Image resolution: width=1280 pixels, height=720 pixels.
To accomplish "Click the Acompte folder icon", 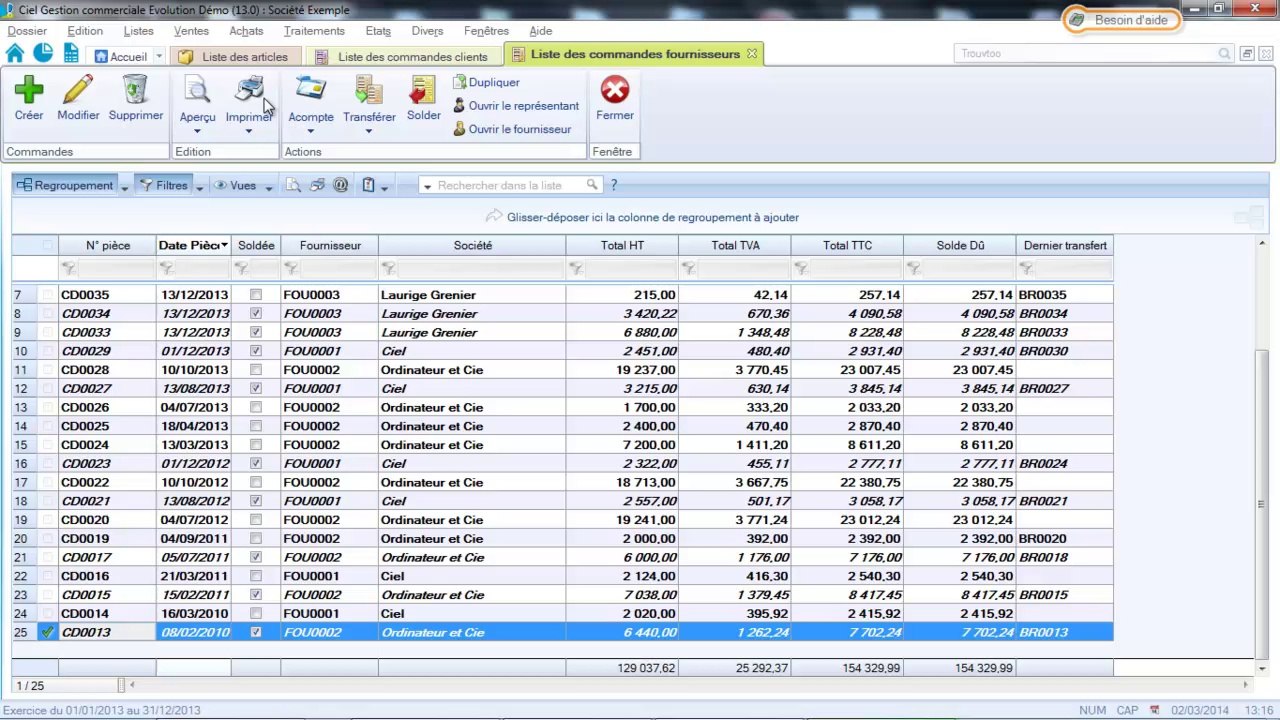I will point(311,90).
